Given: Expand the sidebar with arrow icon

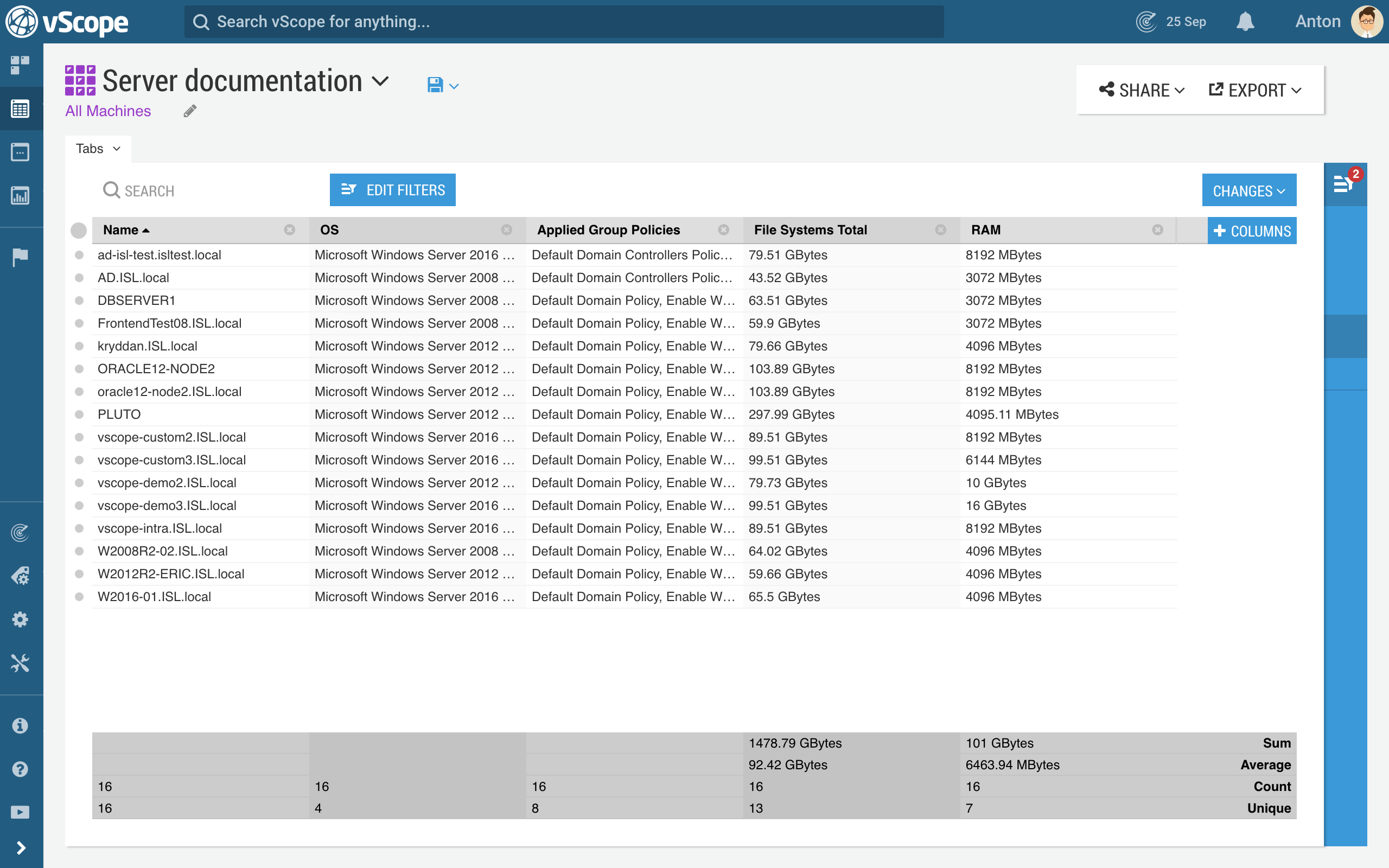Looking at the screenshot, I should (x=21, y=848).
